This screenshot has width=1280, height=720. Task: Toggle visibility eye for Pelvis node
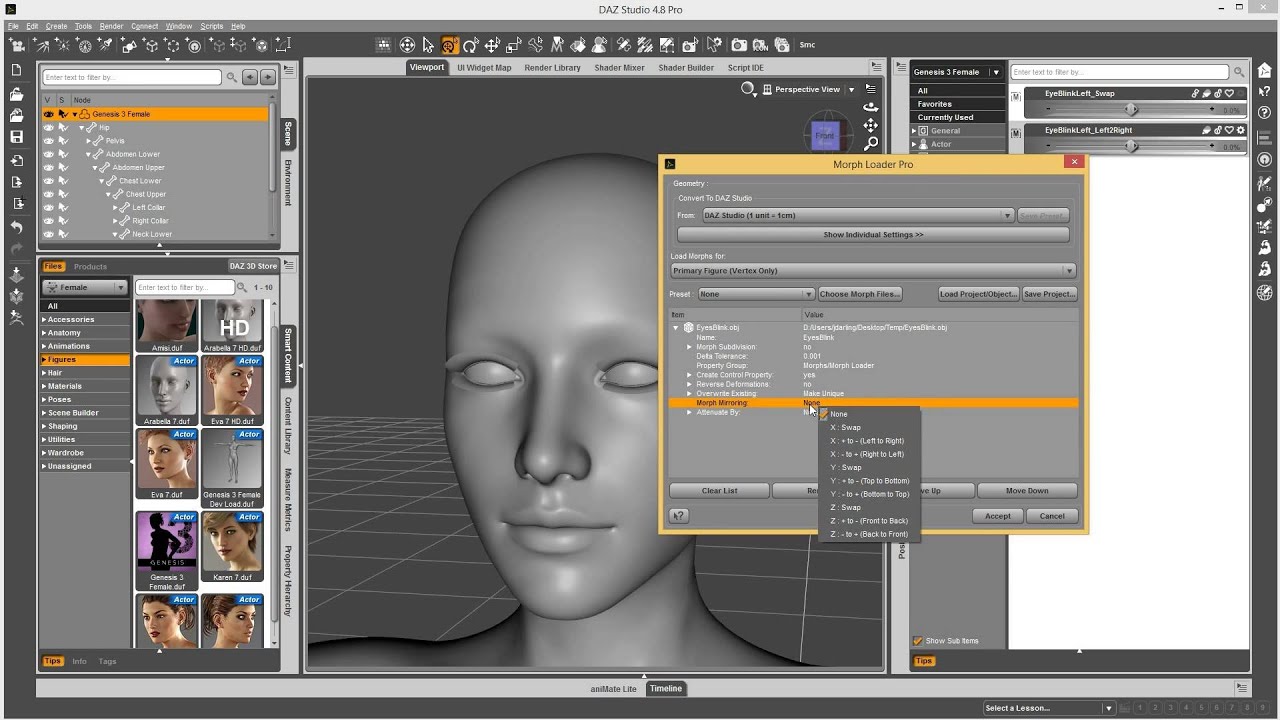[x=48, y=141]
